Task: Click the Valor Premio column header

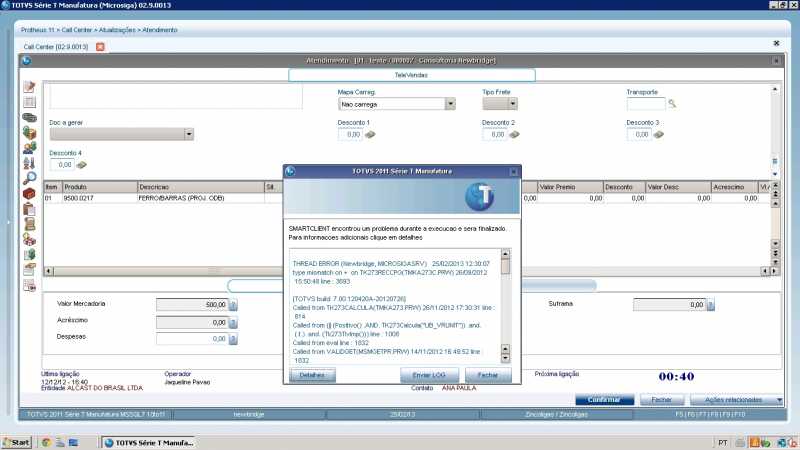Action: [570, 187]
